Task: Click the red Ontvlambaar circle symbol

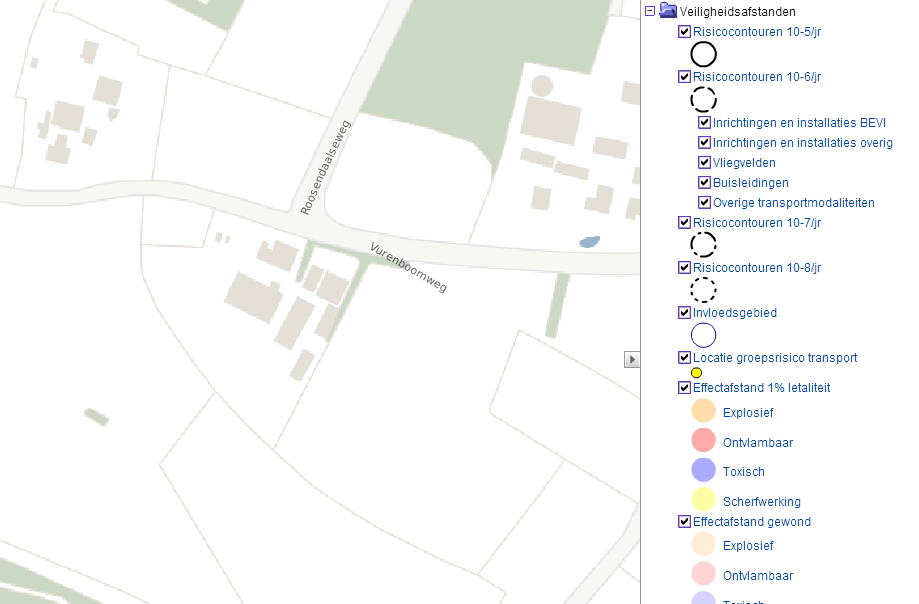Action: (x=702, y=440)
